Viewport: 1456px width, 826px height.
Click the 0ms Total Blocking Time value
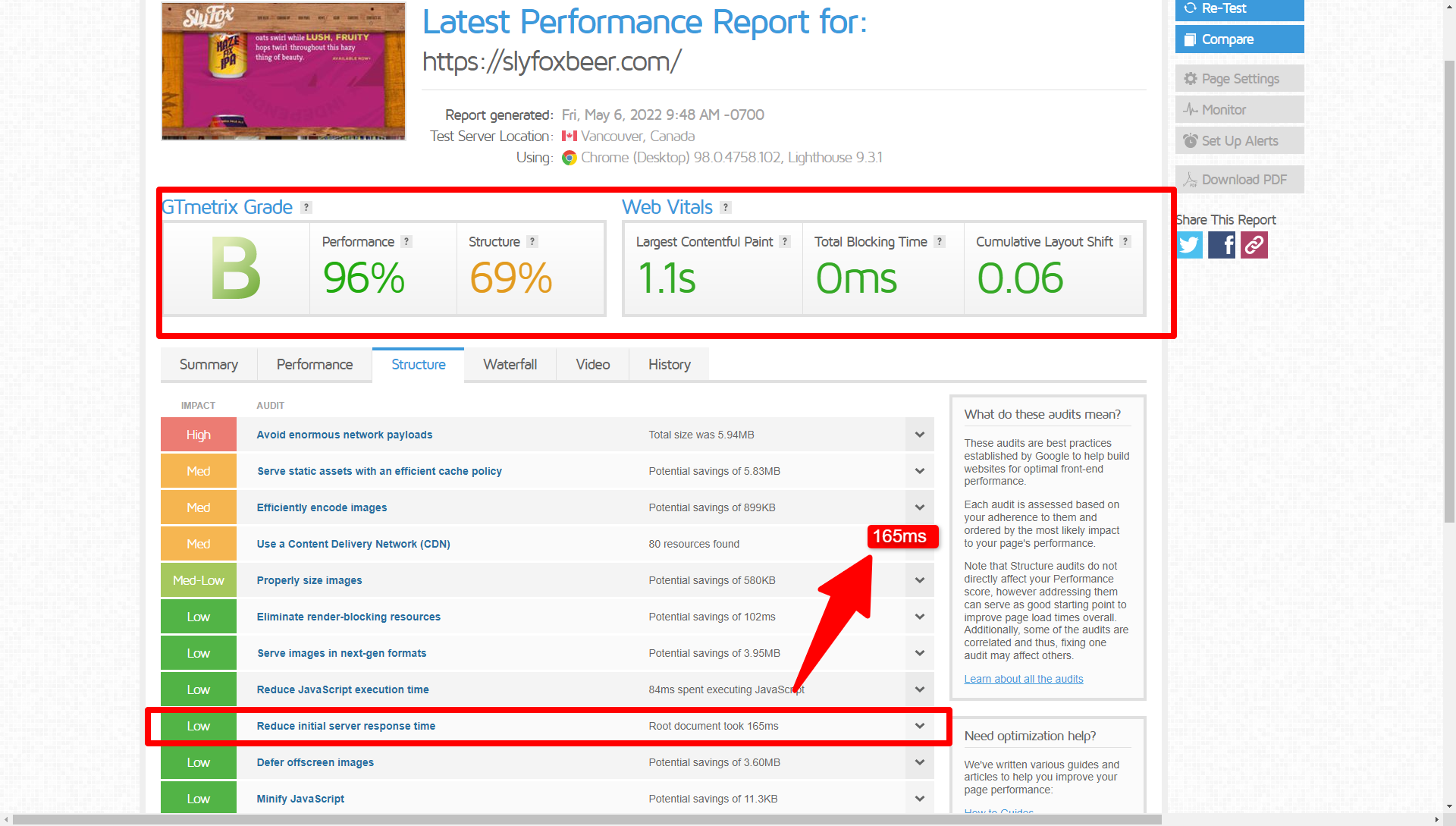point(856,278)
